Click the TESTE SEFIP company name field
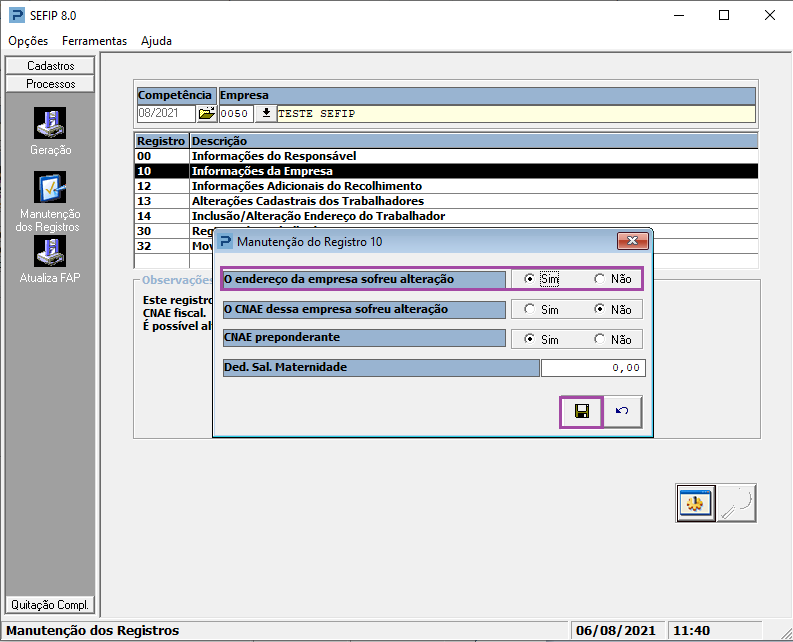The height and width of the screenshot is (642, 793). [x=516, y=113]
